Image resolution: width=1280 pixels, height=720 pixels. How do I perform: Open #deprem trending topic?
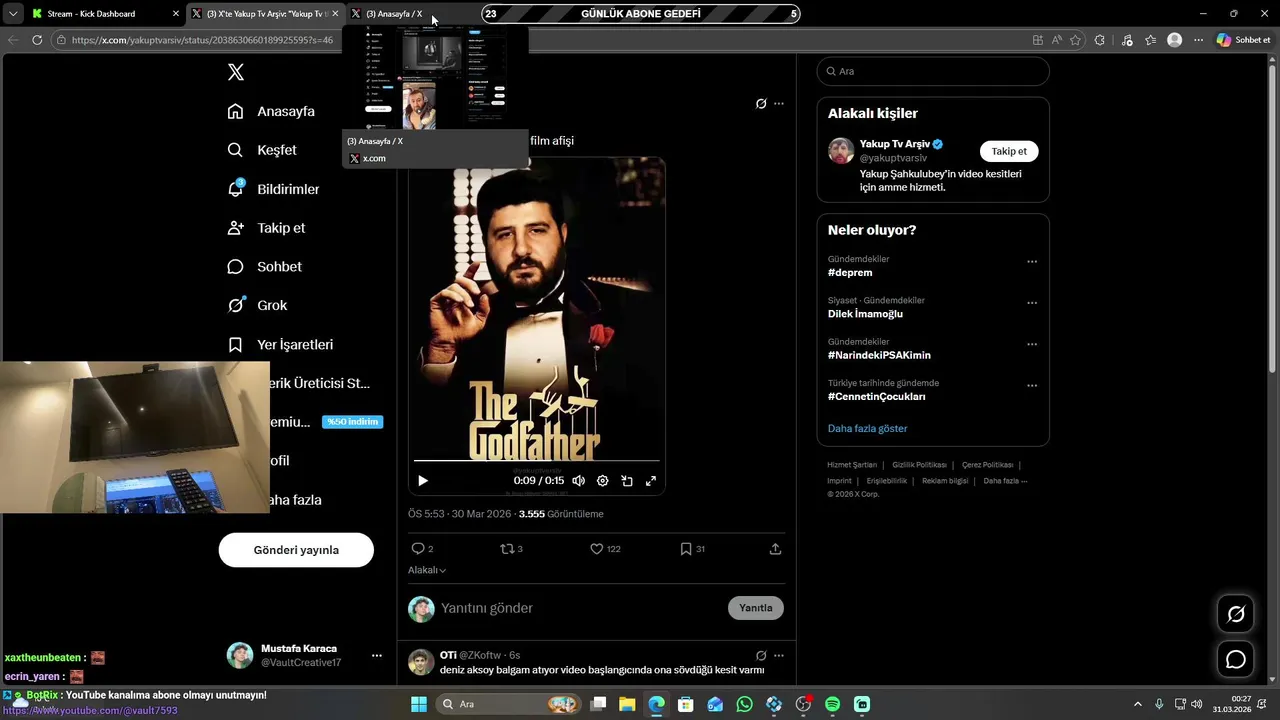click(850, 273)
